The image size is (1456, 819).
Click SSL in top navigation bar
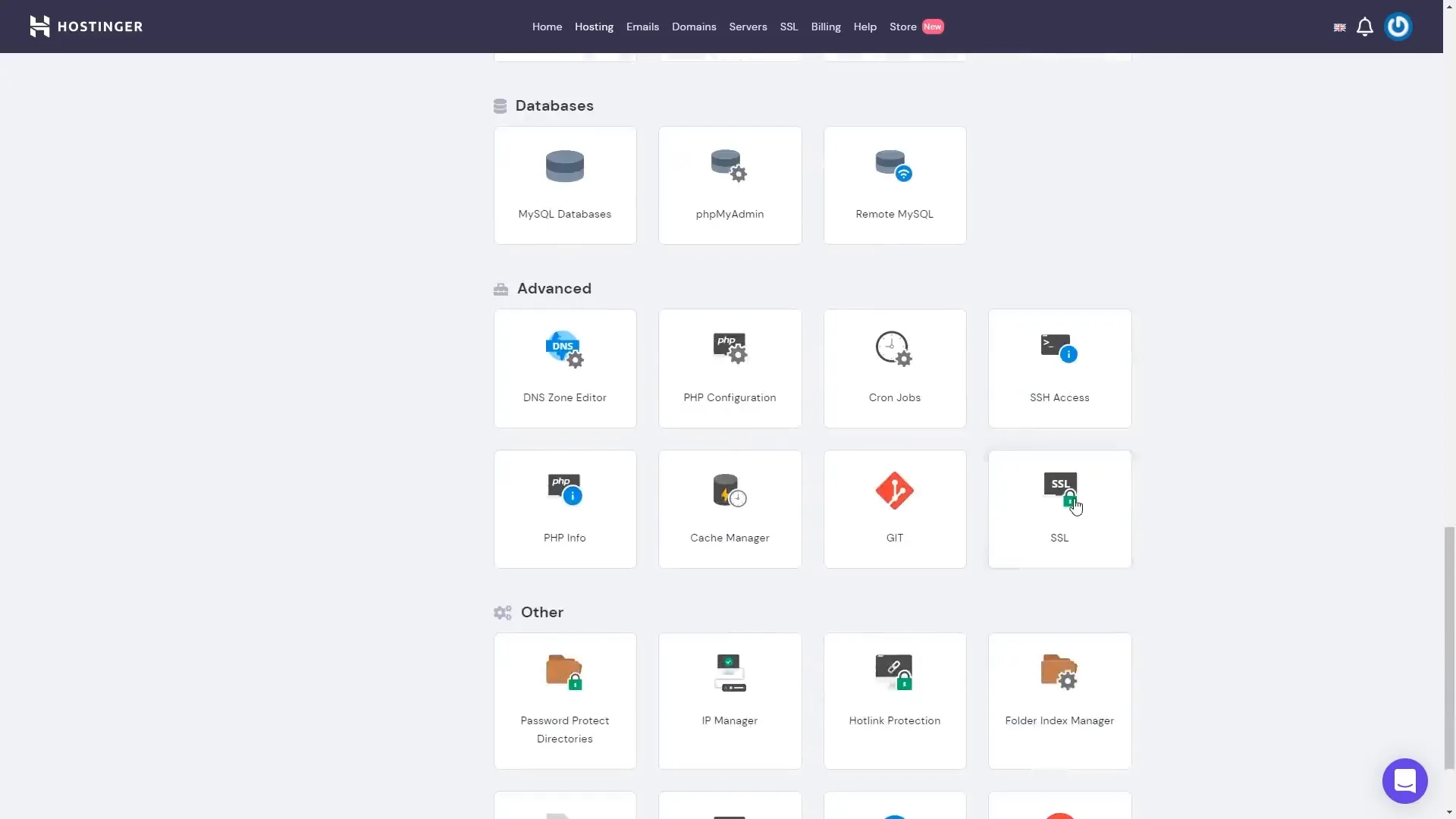tap(789, 27)
